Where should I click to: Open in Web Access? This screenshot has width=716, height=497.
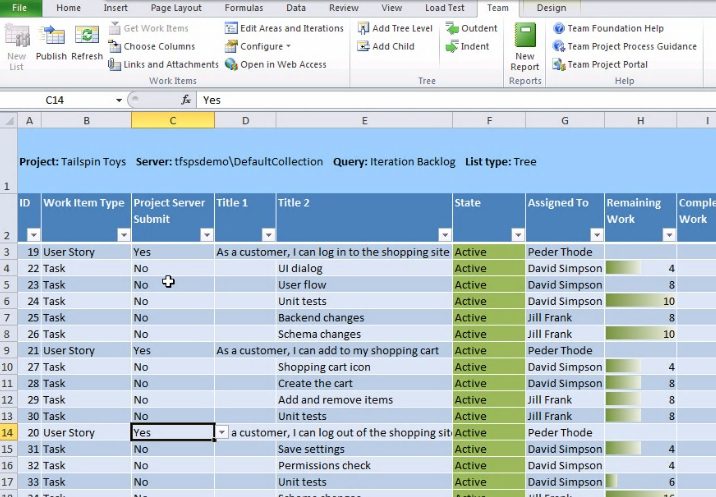pyautogui.click(x=276, y=64)
